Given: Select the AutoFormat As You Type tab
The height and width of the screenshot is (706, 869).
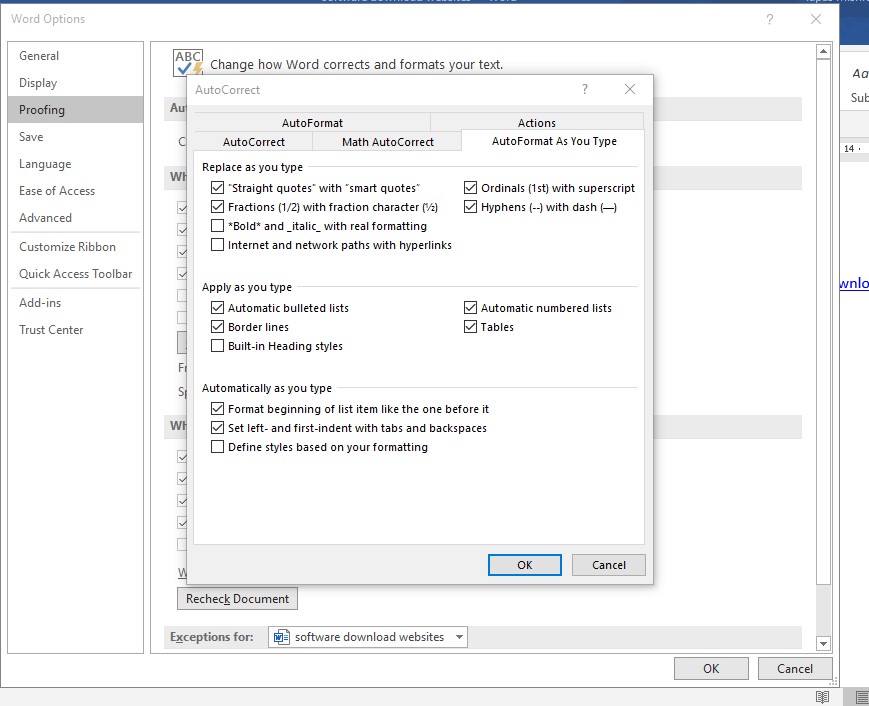Looking at the screenshot, I should (x=554, y=141).
